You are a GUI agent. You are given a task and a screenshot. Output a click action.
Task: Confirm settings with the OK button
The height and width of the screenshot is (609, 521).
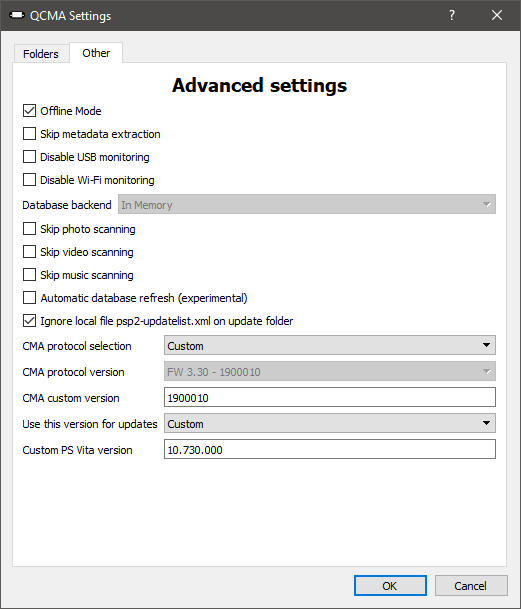coord(390,585)
